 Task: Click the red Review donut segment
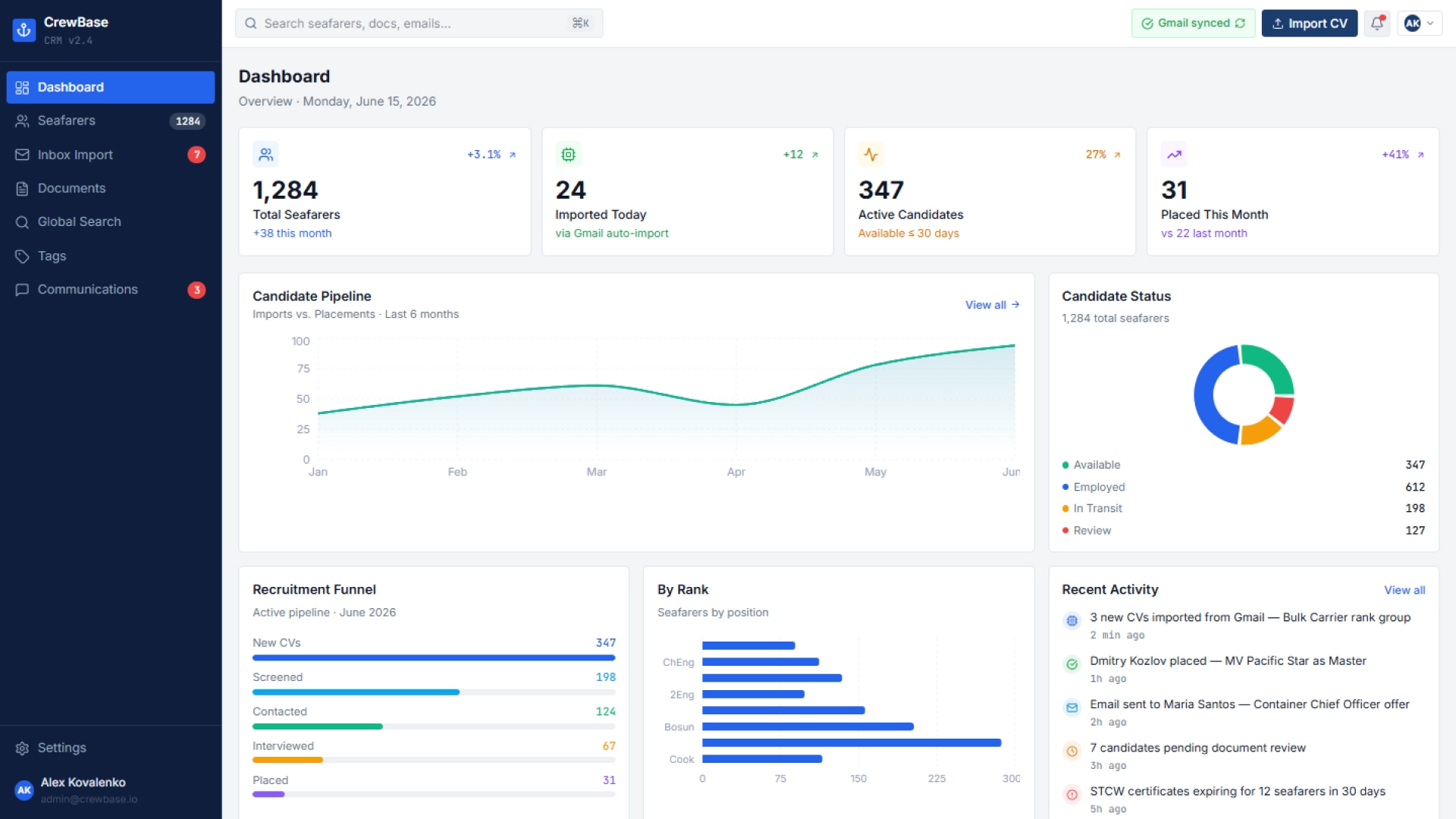coord(1283,409)
